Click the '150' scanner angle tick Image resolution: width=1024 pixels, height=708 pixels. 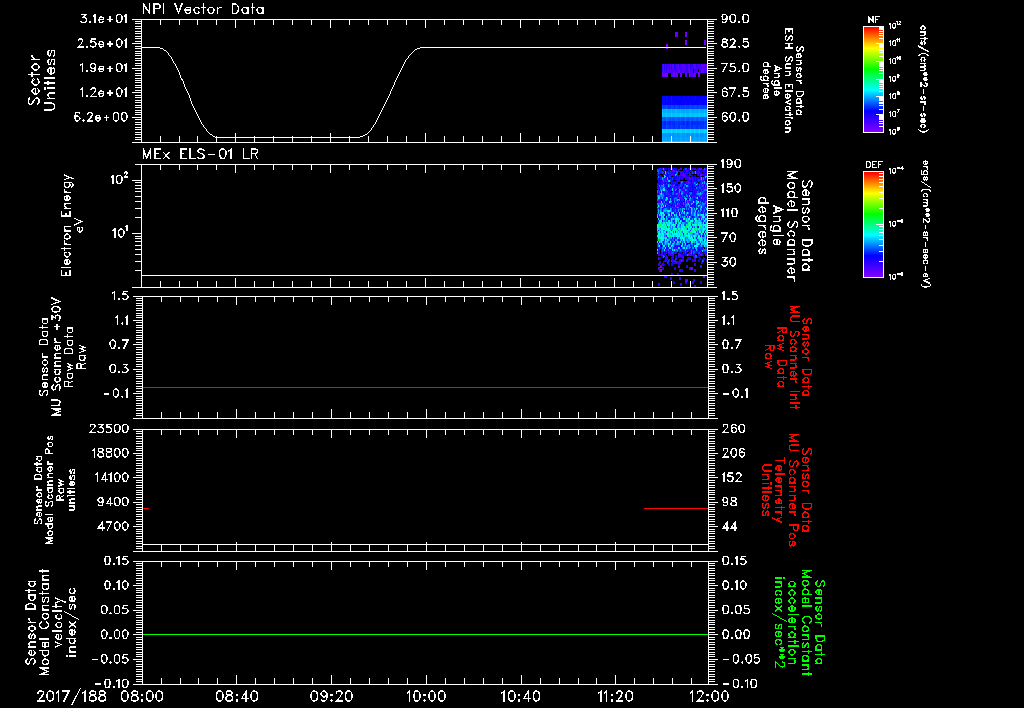point(731,189)
